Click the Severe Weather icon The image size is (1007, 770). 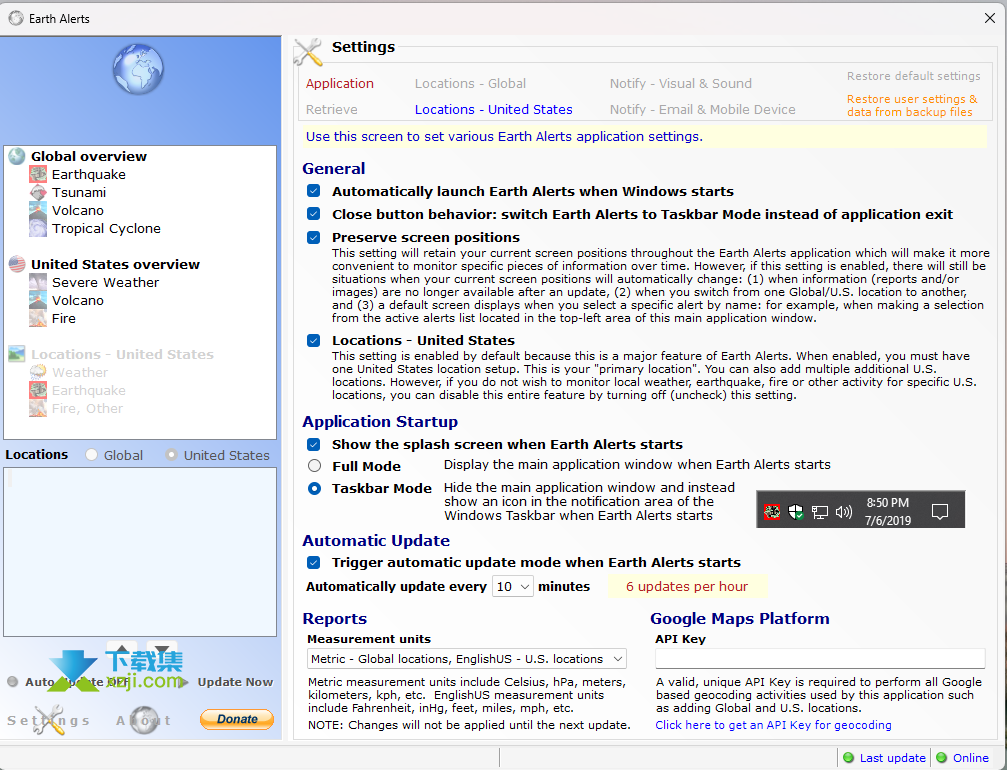coord(38,282)
